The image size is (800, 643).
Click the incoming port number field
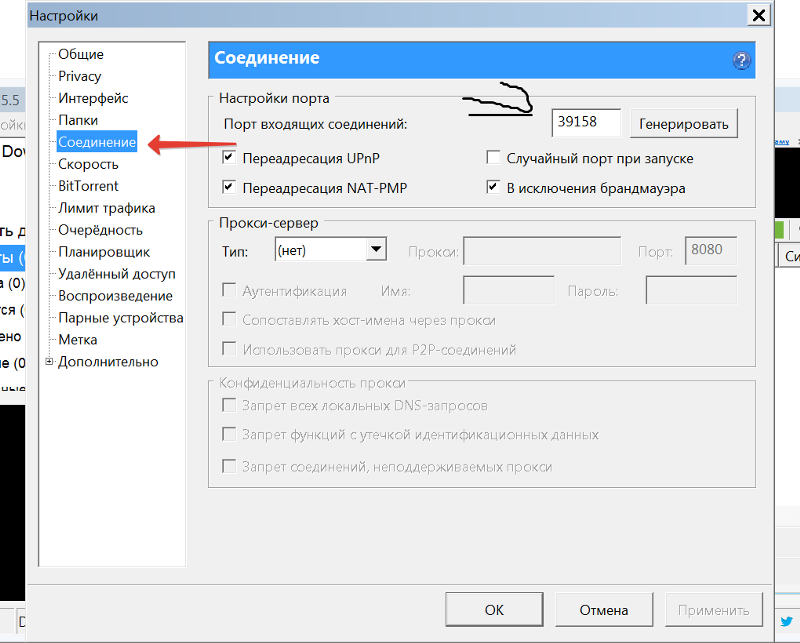pos(586,122)
